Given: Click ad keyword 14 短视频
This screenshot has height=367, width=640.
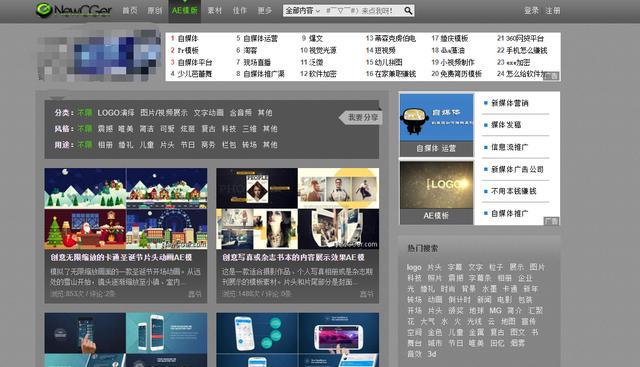Looking at the screenshot, I should 385,50.
